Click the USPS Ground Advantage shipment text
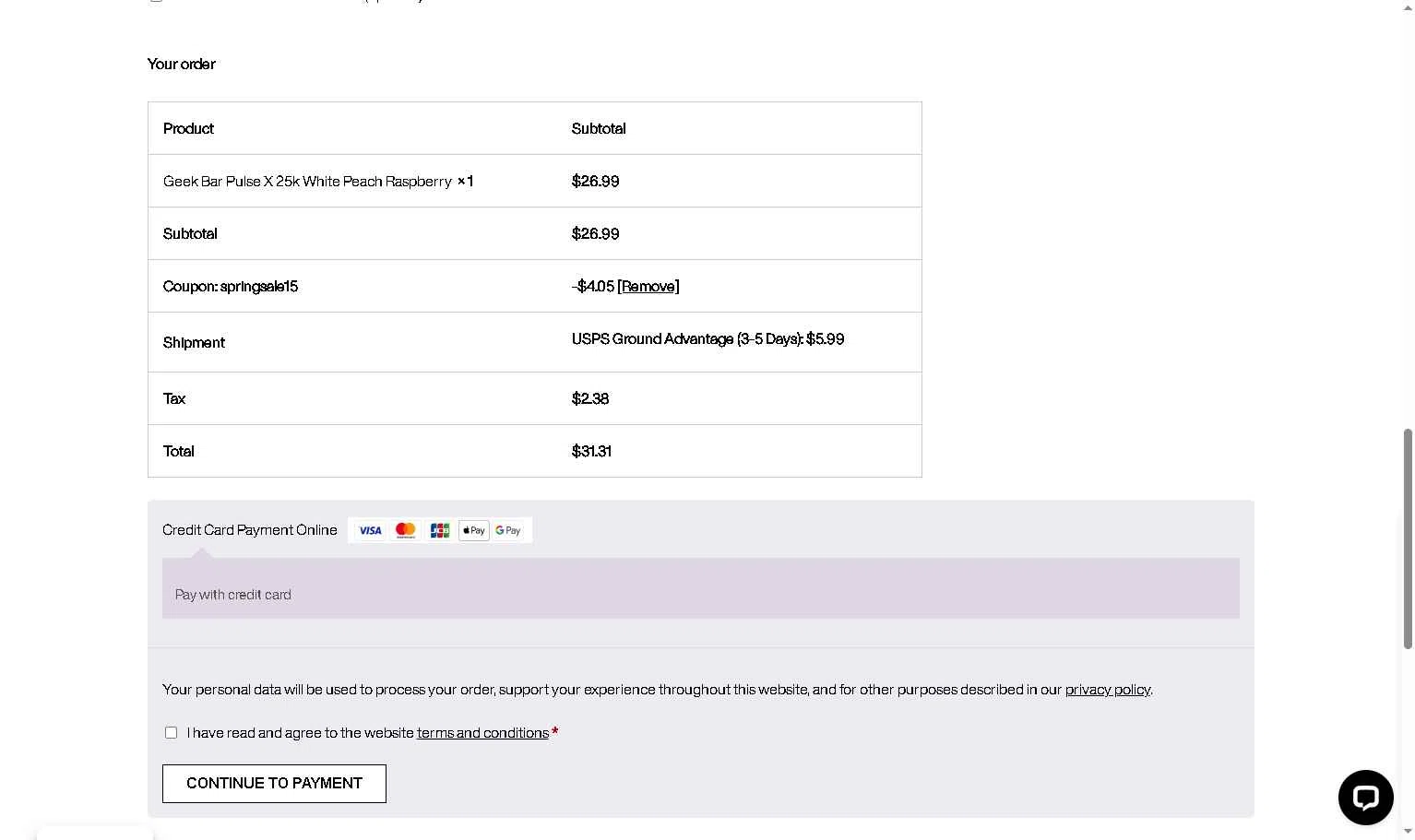This screenshot has width=1415, height=840. [x=707, y=339]
